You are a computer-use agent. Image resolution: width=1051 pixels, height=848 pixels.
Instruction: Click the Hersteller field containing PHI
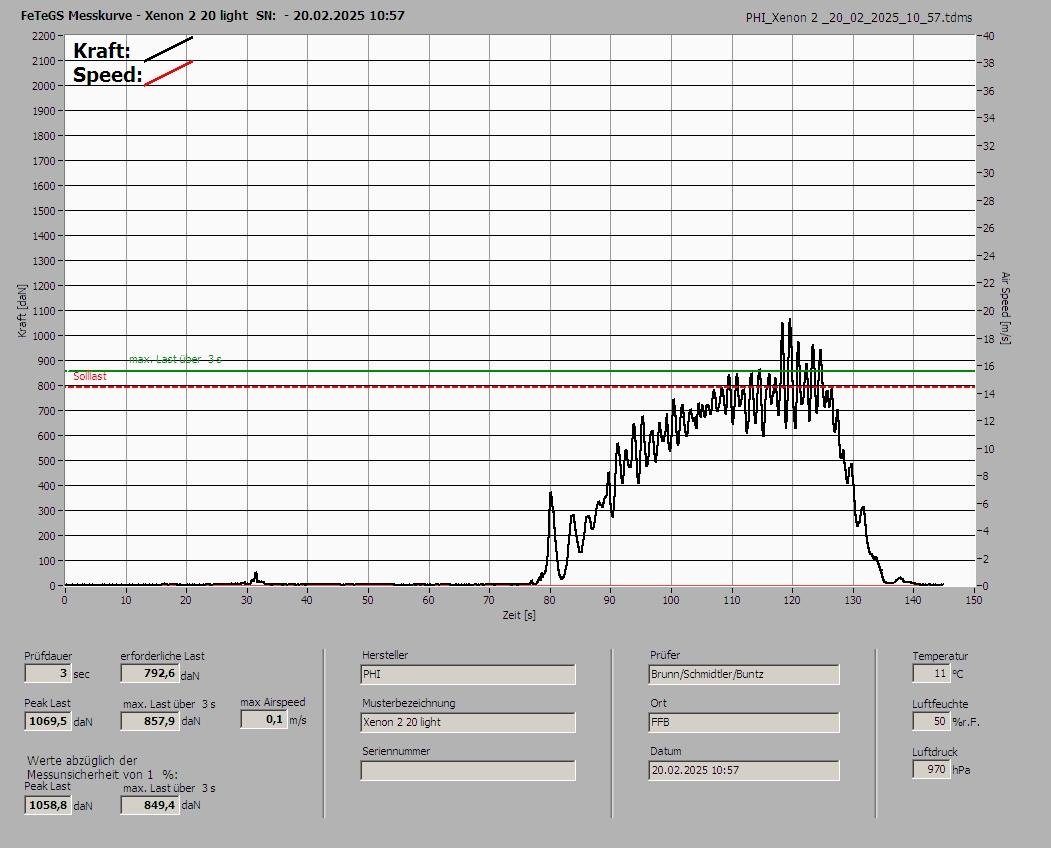click(x=468, y=674)
